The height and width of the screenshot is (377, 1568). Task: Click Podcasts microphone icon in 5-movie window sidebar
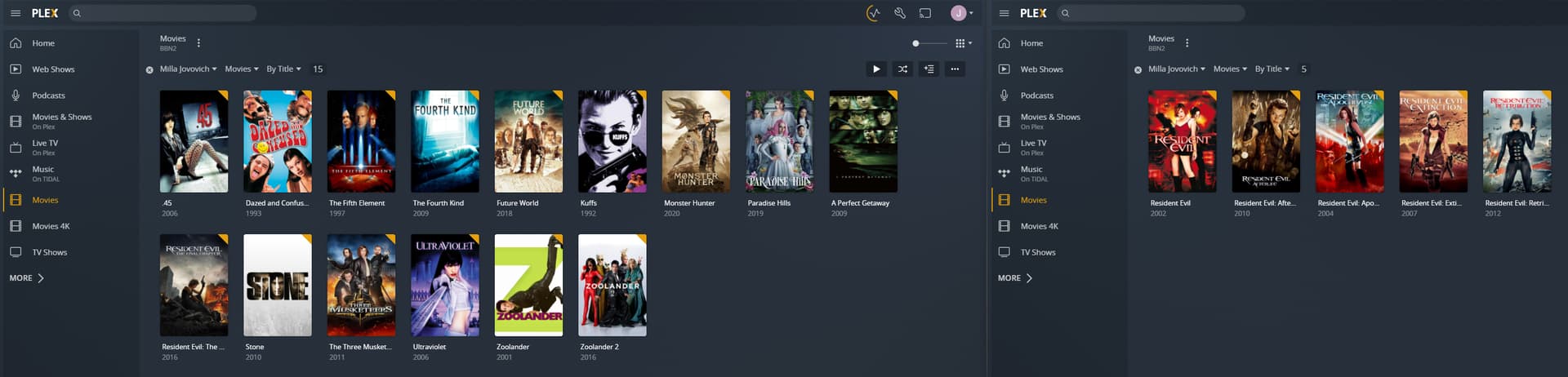pyautogui.click(x=1004, y=95)
